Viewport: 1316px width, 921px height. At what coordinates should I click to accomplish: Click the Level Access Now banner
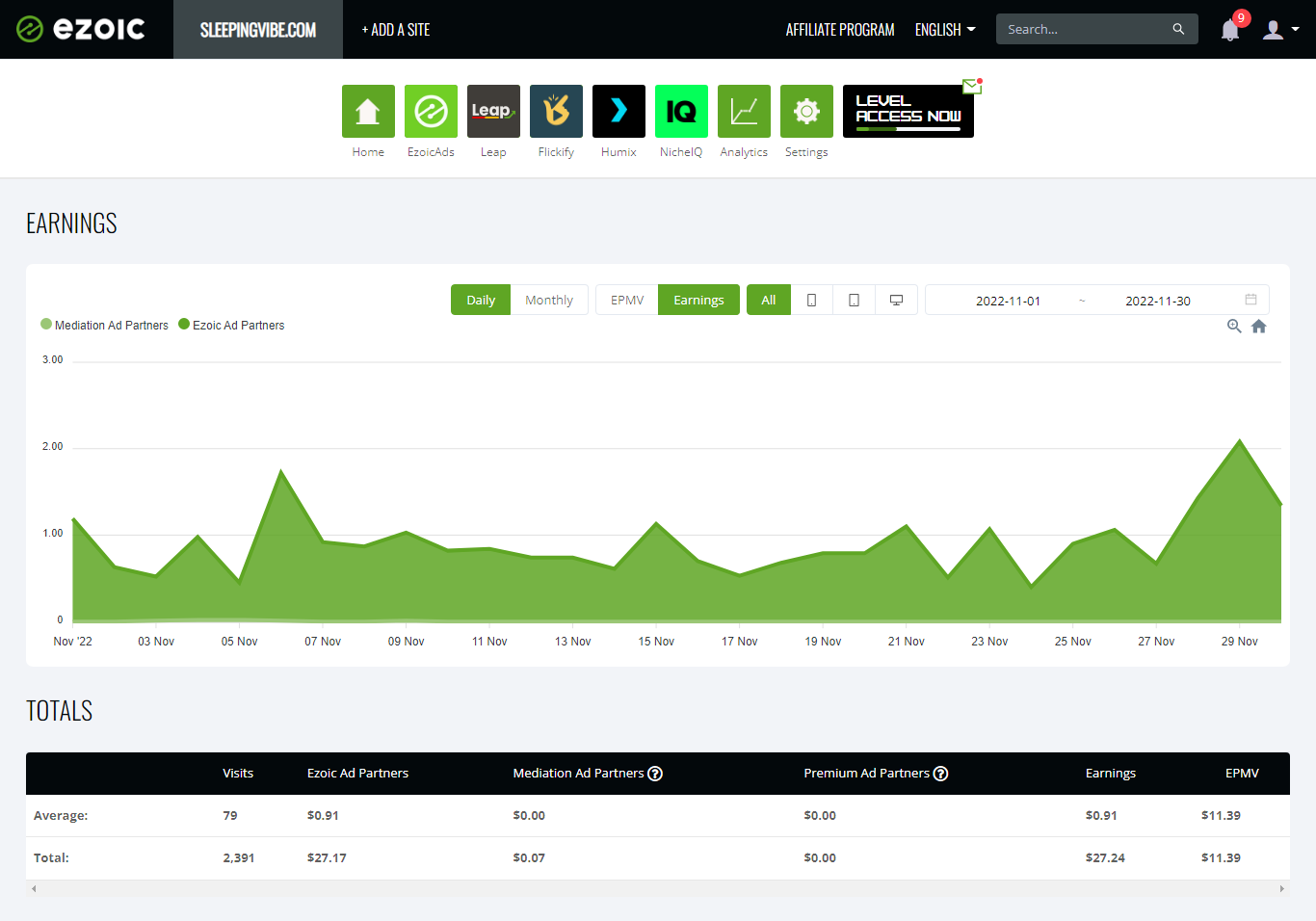pos(908,111)
